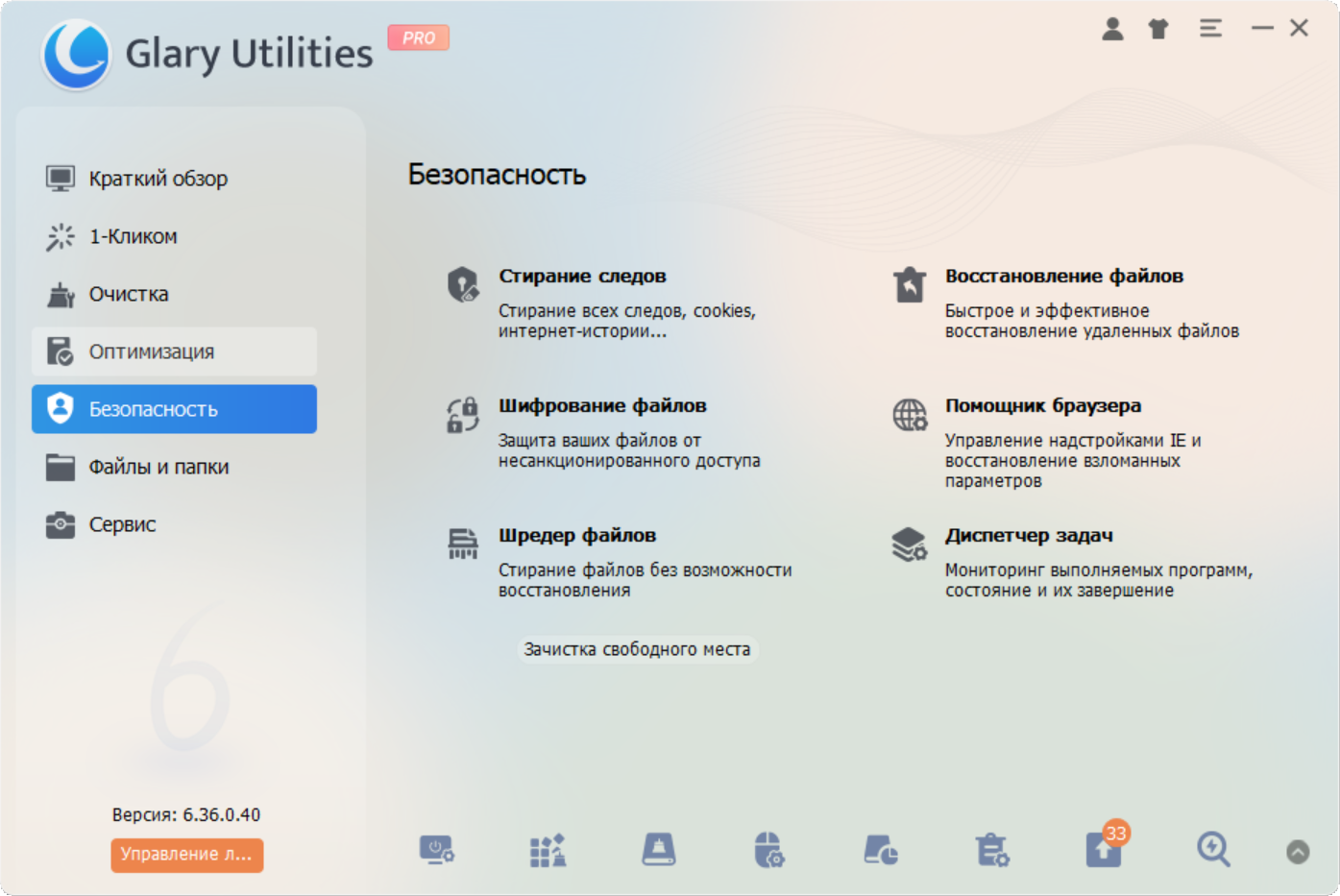
Task: Open Восстановление файлов tool
Action: pyautogui.click(x=1064, y=276)
